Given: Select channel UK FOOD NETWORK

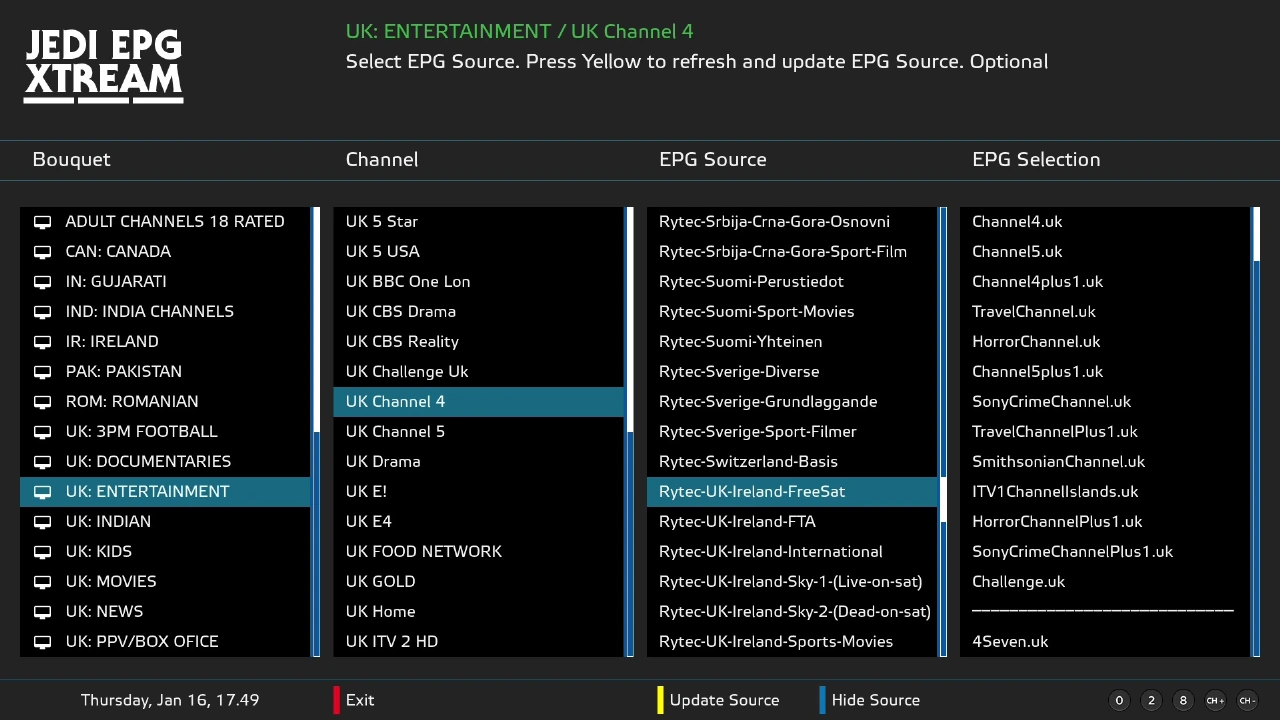Looking at the screenshot, I should coord(478,552).
